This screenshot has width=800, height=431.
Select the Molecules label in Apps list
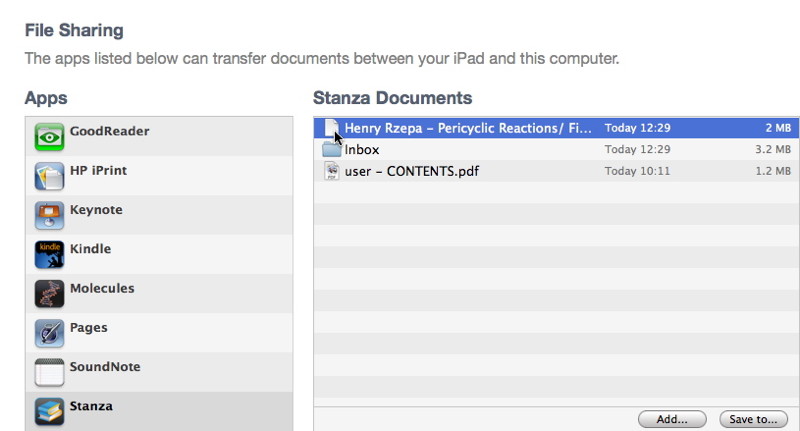101,288
